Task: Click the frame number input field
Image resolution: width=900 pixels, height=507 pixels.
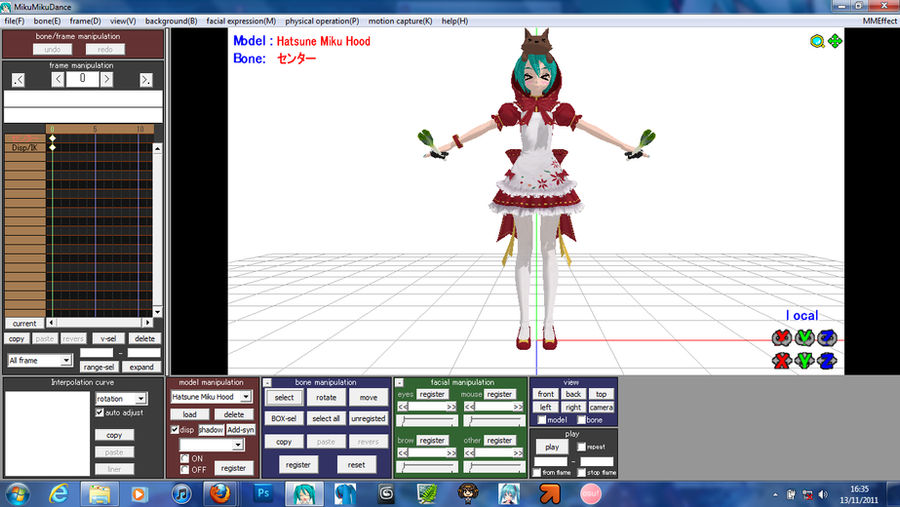Action: [x=82, y=79]
